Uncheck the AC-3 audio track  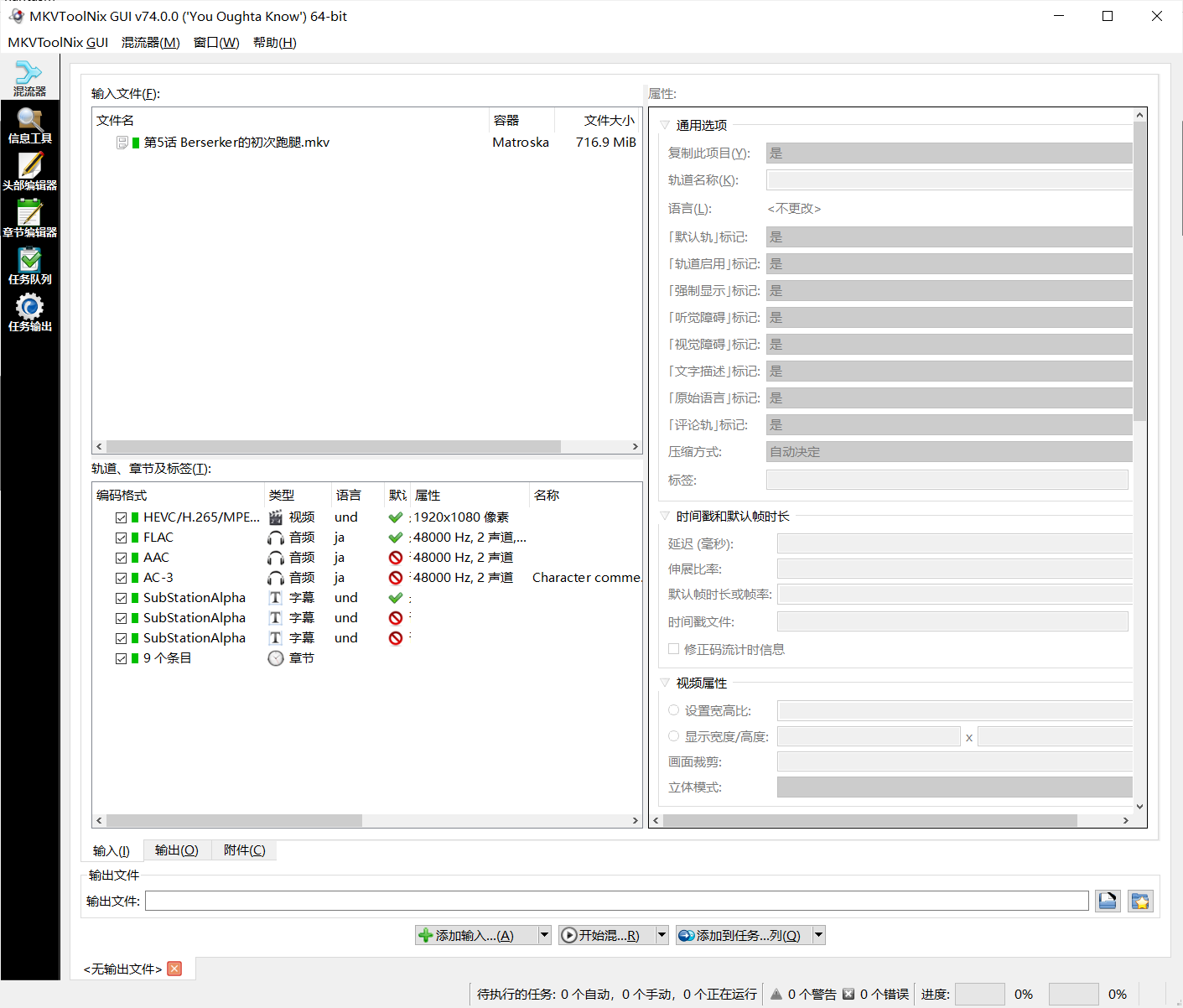[122, 578]
